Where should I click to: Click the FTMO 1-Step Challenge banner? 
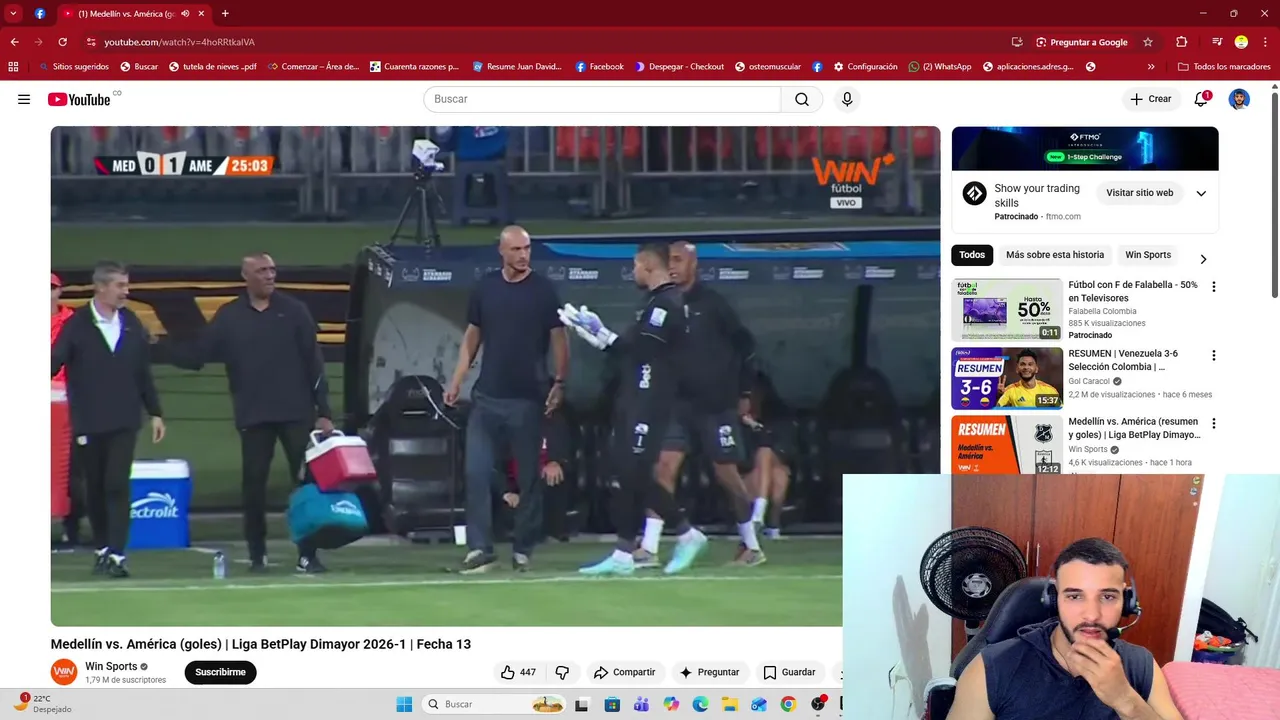click(1085, 148)
